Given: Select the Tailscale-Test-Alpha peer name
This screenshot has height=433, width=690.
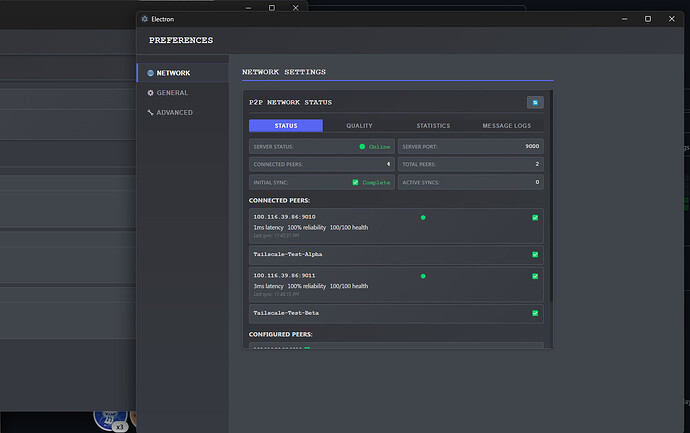Looking at the screenshot, I should point(288,254).
